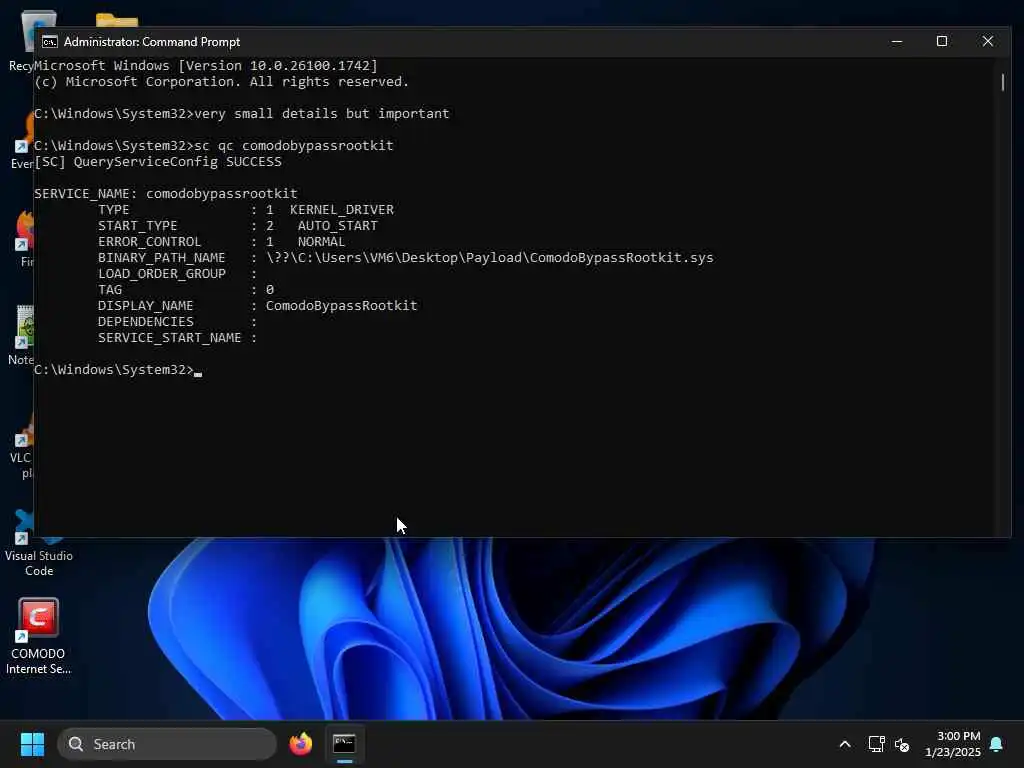The width and height of the screenshot is (1024, 768).
Task: Open the network status tray icon
Action: [876, 744]
